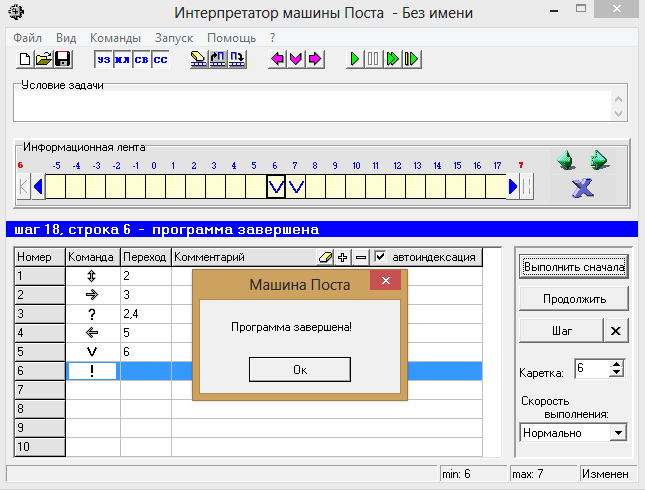Click the tape restore toolbar icon
The height and width of the screenshot is (490, 645).
[218, 59]
